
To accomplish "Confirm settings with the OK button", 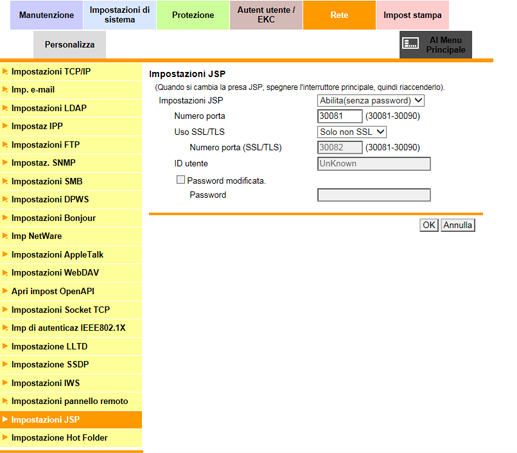I will click(x=429, y=225).
